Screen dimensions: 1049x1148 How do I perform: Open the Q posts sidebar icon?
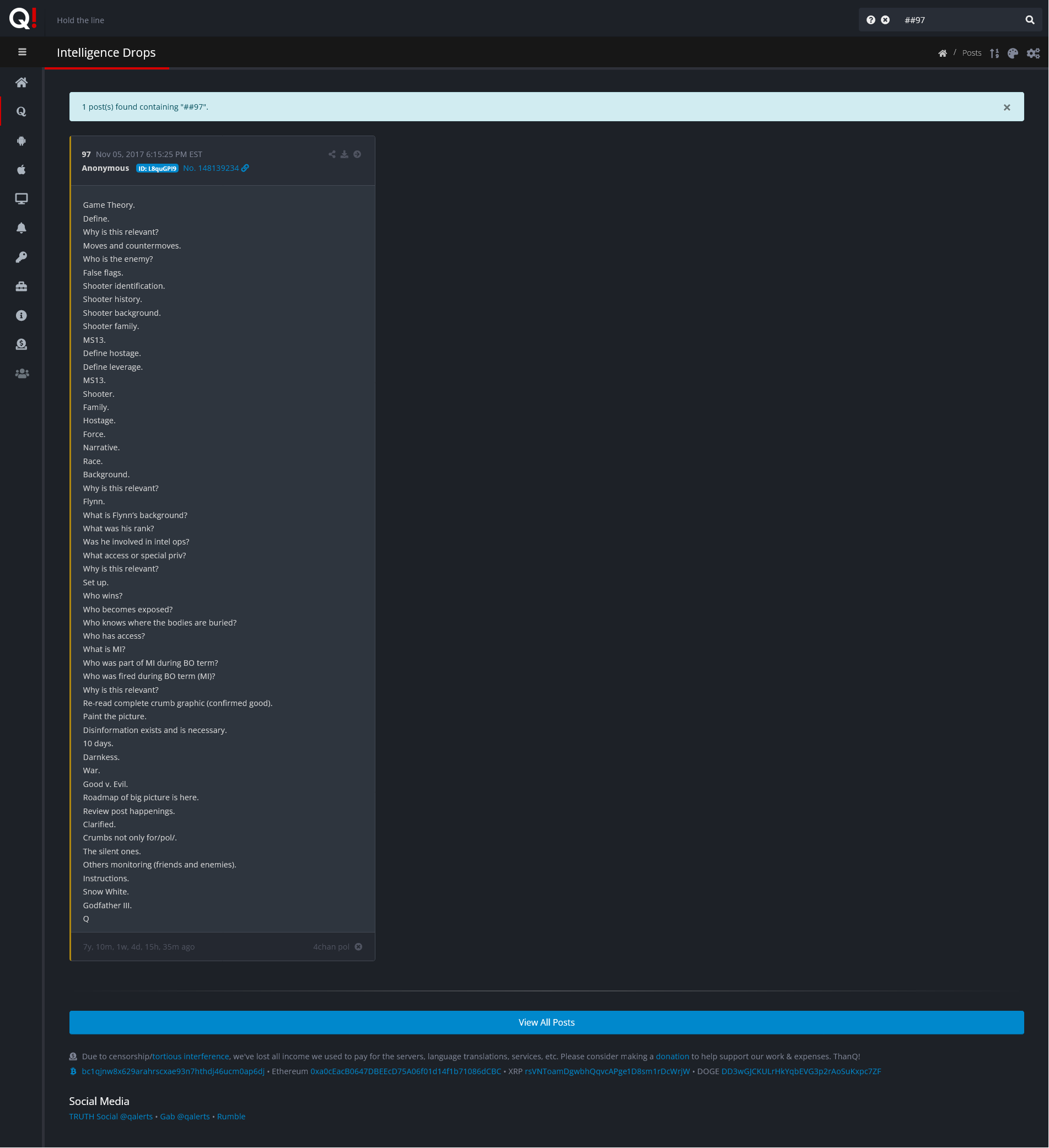click(x=21, y=112)
